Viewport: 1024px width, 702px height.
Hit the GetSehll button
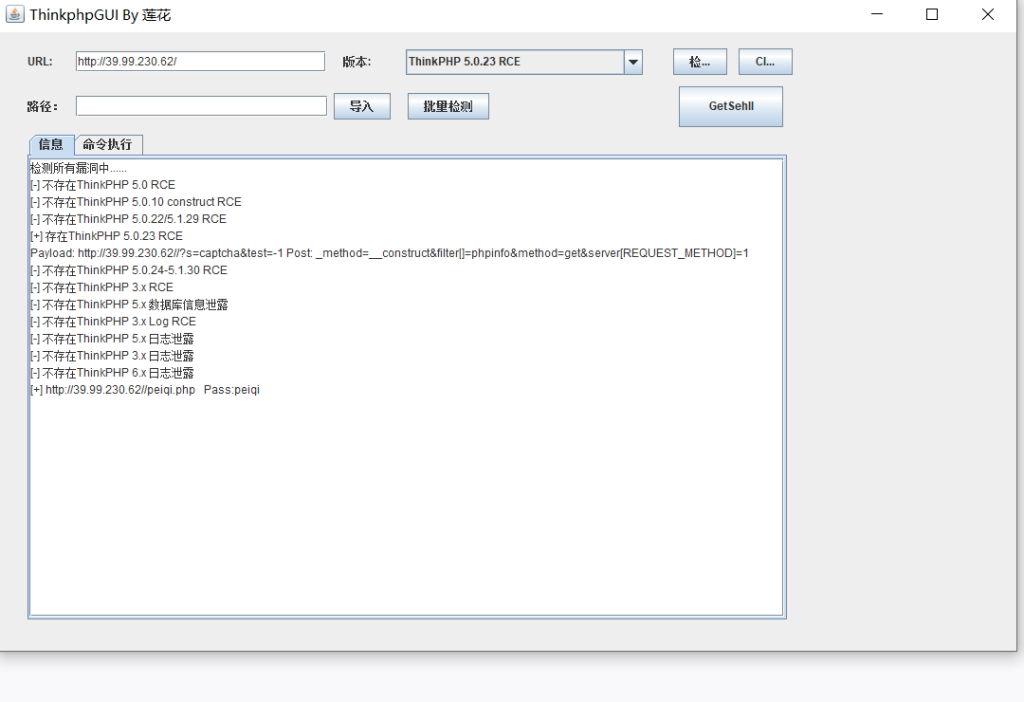[x=730, y=106]
